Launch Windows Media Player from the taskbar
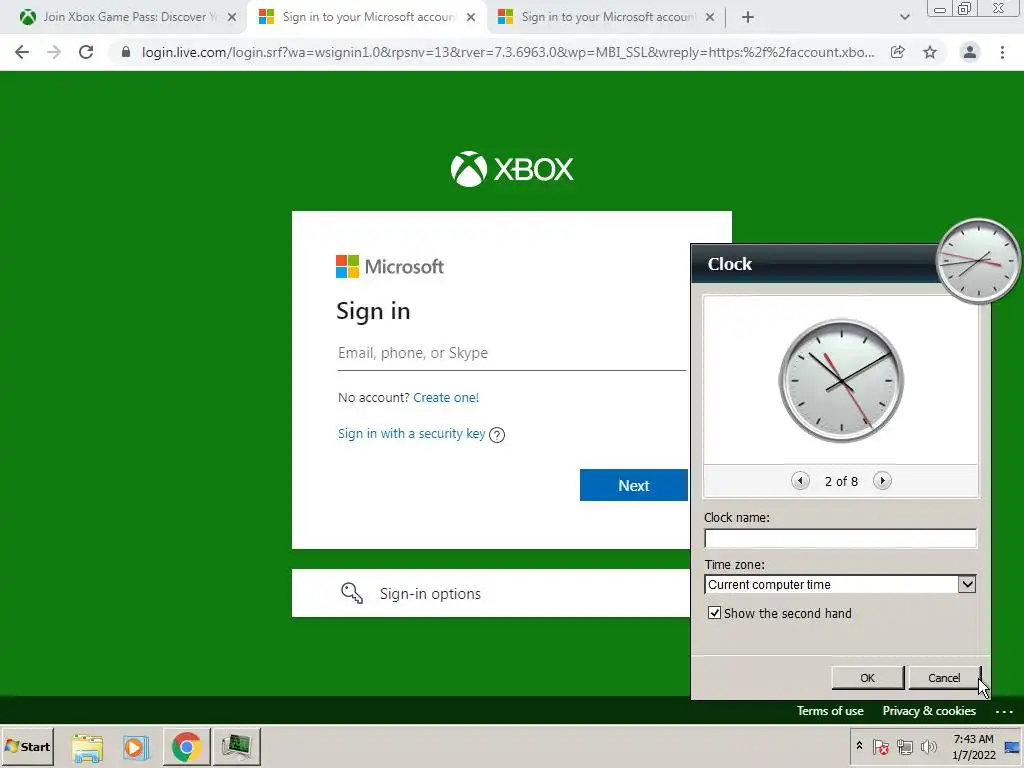Image resolution: width=1024 pixels, height=768 pixels. (x=136, y=746)
